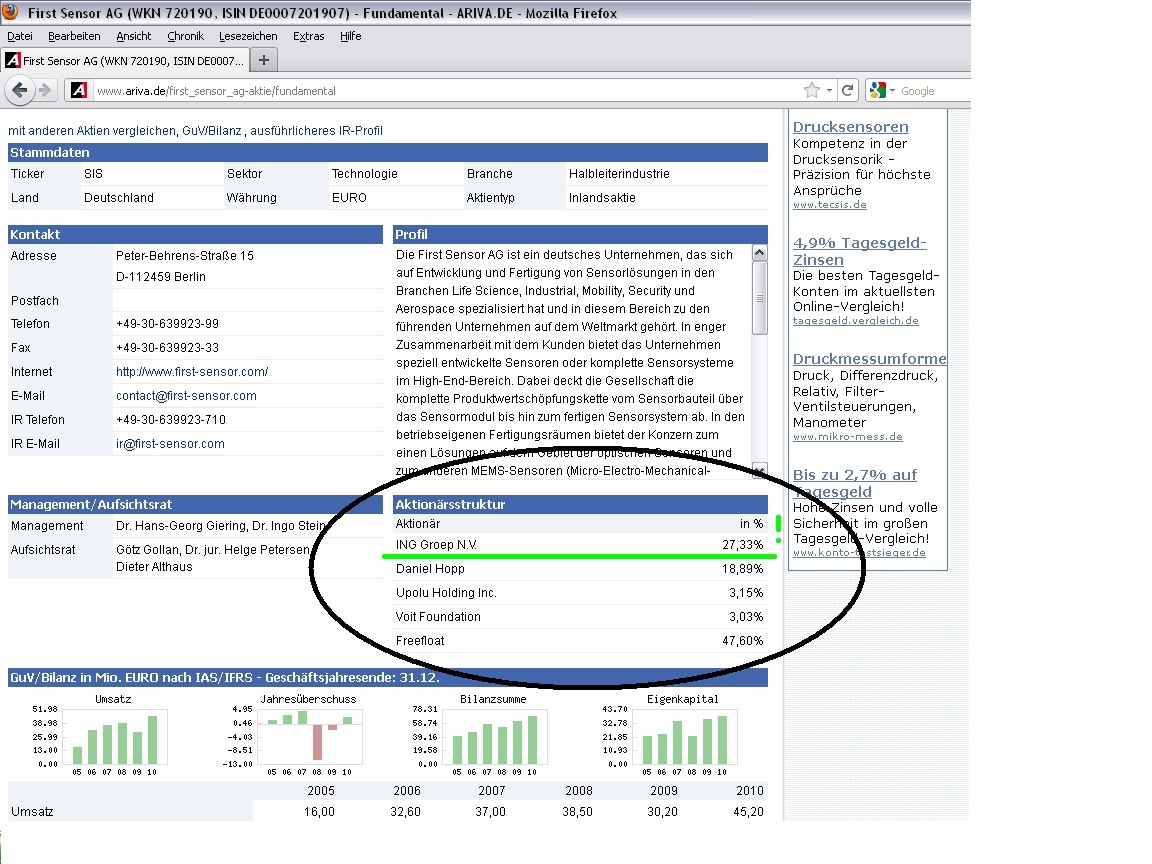
Task: Click the browser Back arrow button
Action: (20, 90)
